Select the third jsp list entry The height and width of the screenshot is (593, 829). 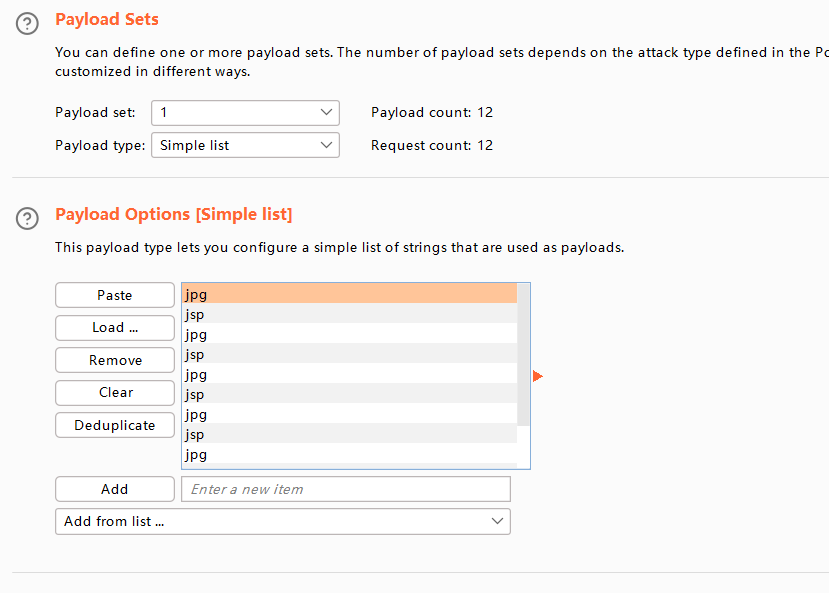coord(349,394)
